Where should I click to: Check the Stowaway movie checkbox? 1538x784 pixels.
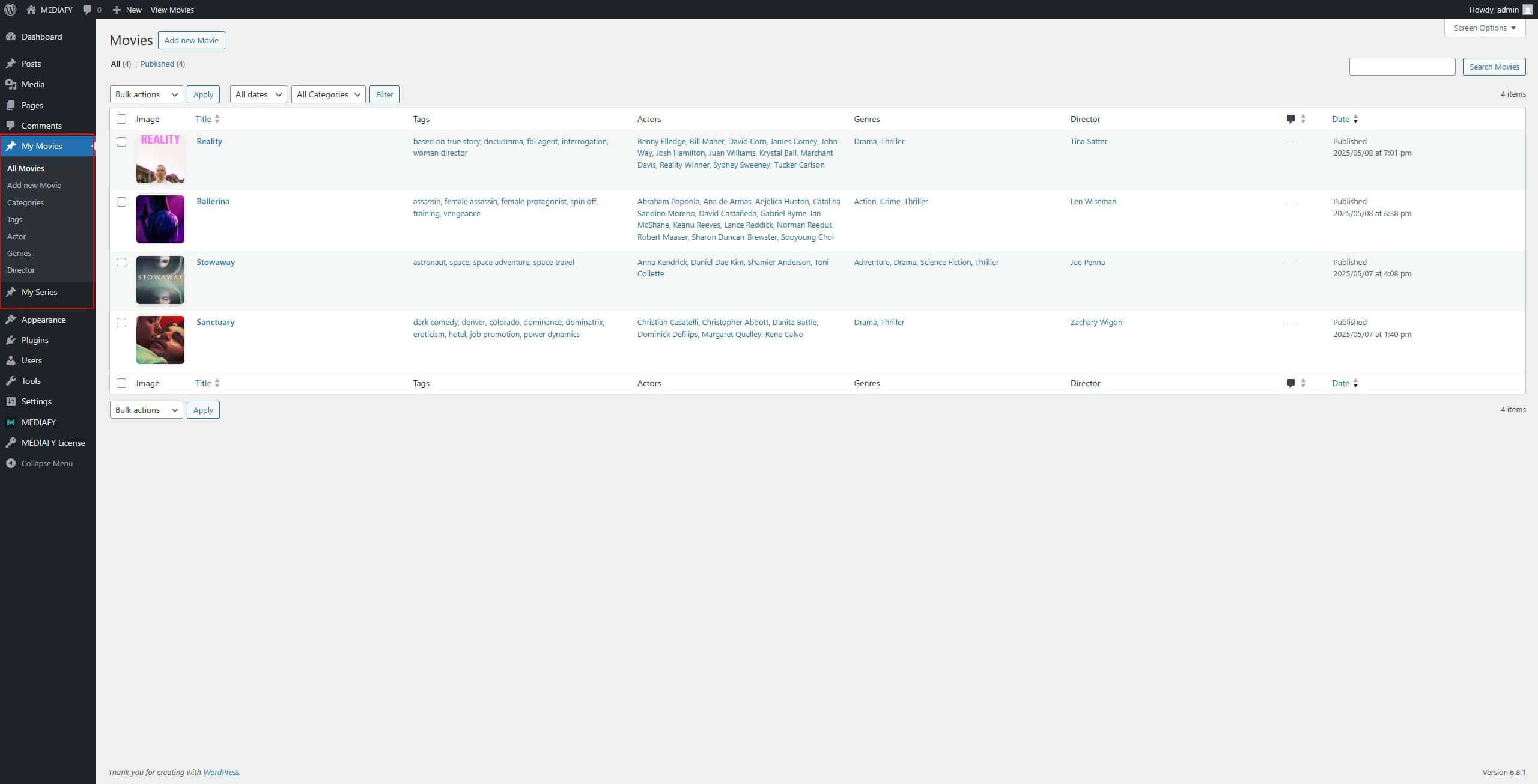click(121, 263)
